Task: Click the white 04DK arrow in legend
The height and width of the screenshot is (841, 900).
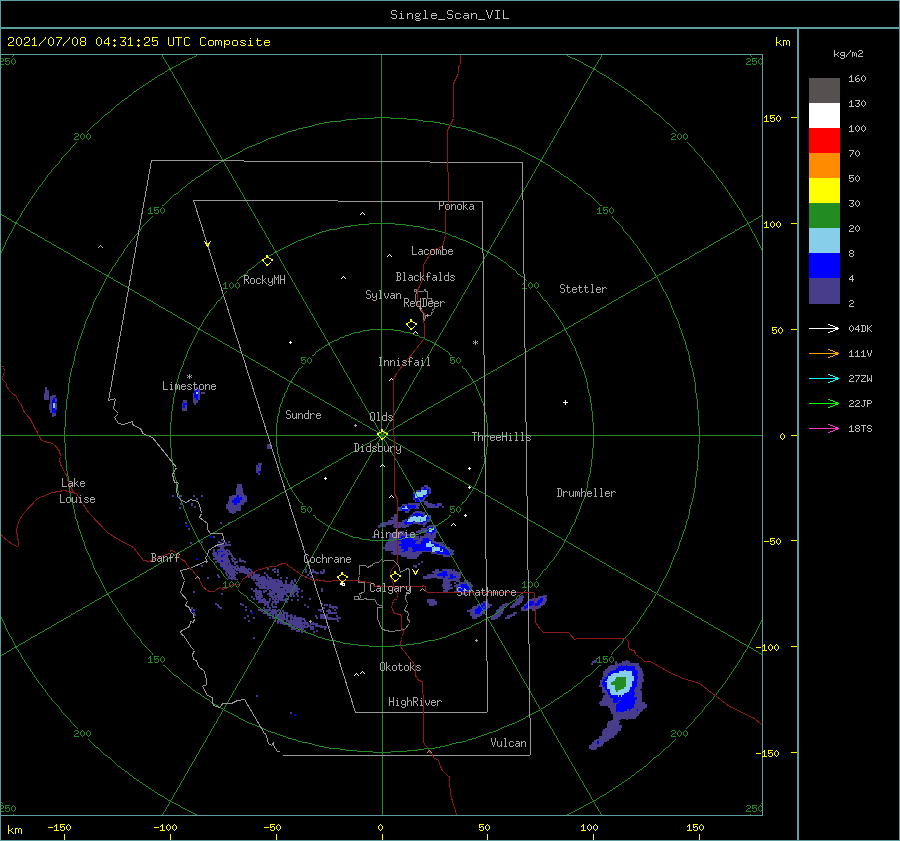Action: [824, 328]
